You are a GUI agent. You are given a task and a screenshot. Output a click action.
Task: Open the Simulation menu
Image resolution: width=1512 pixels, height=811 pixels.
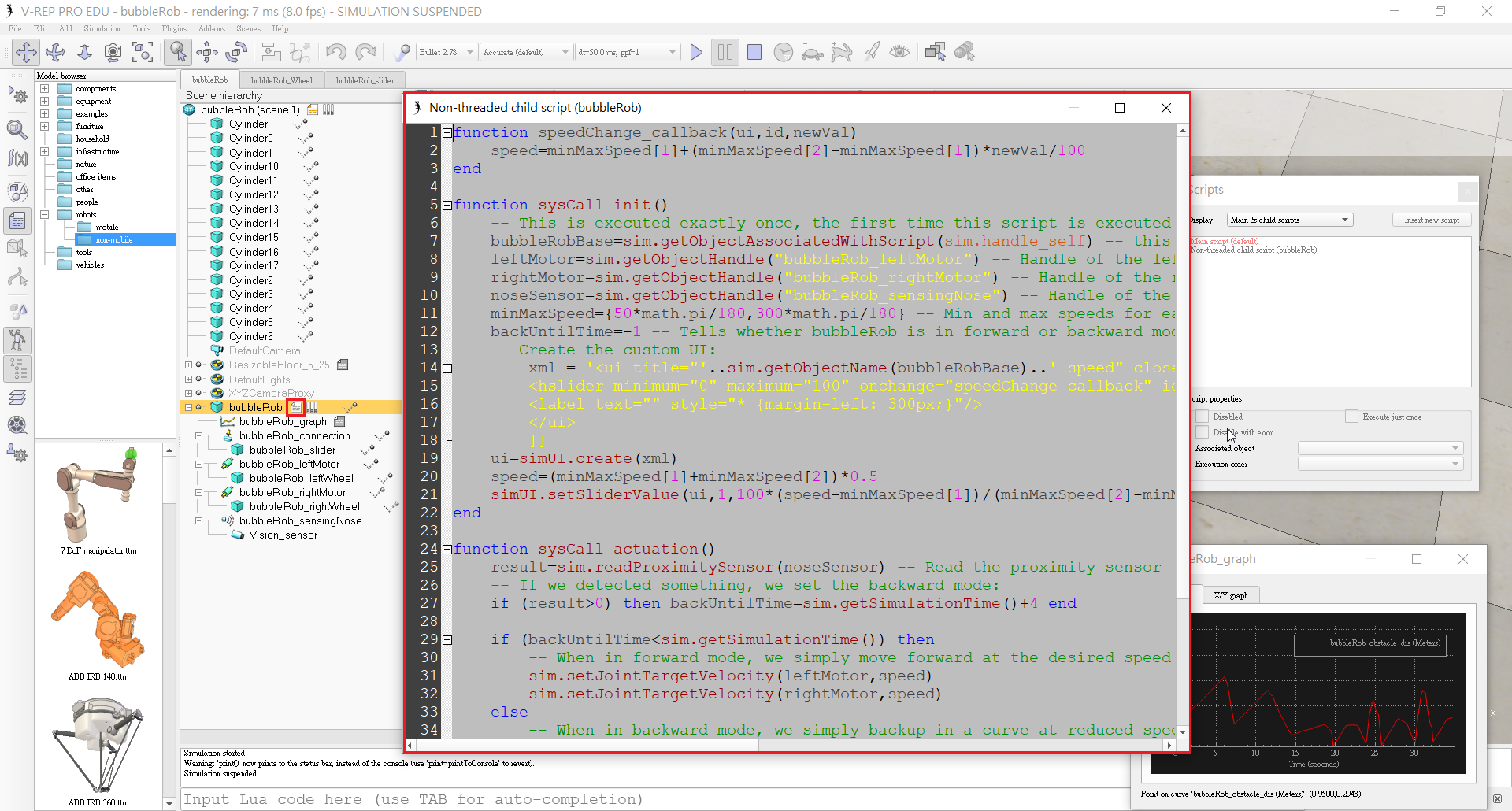coord(102,28)
